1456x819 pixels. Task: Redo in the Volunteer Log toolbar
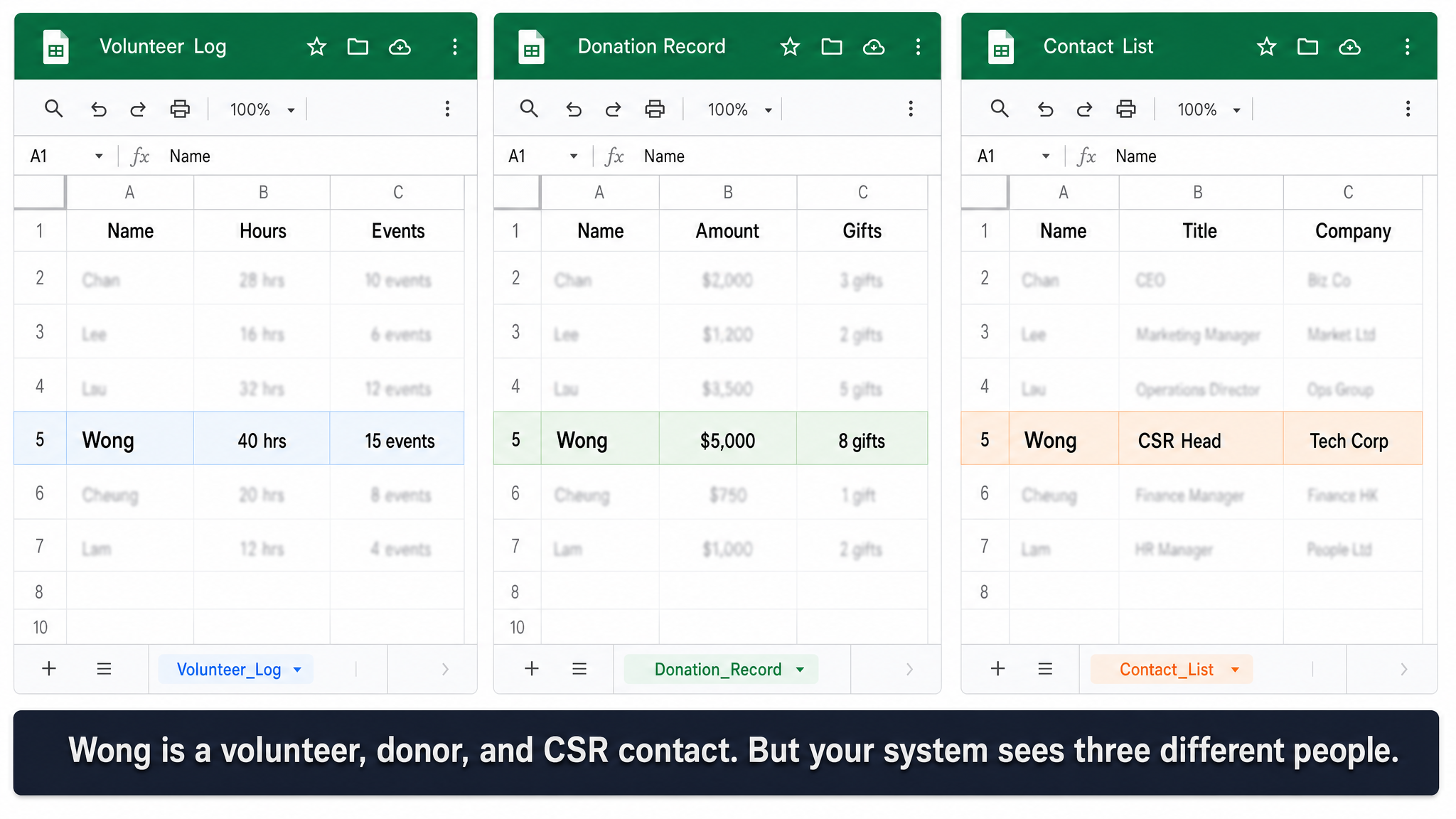point(138,109)
